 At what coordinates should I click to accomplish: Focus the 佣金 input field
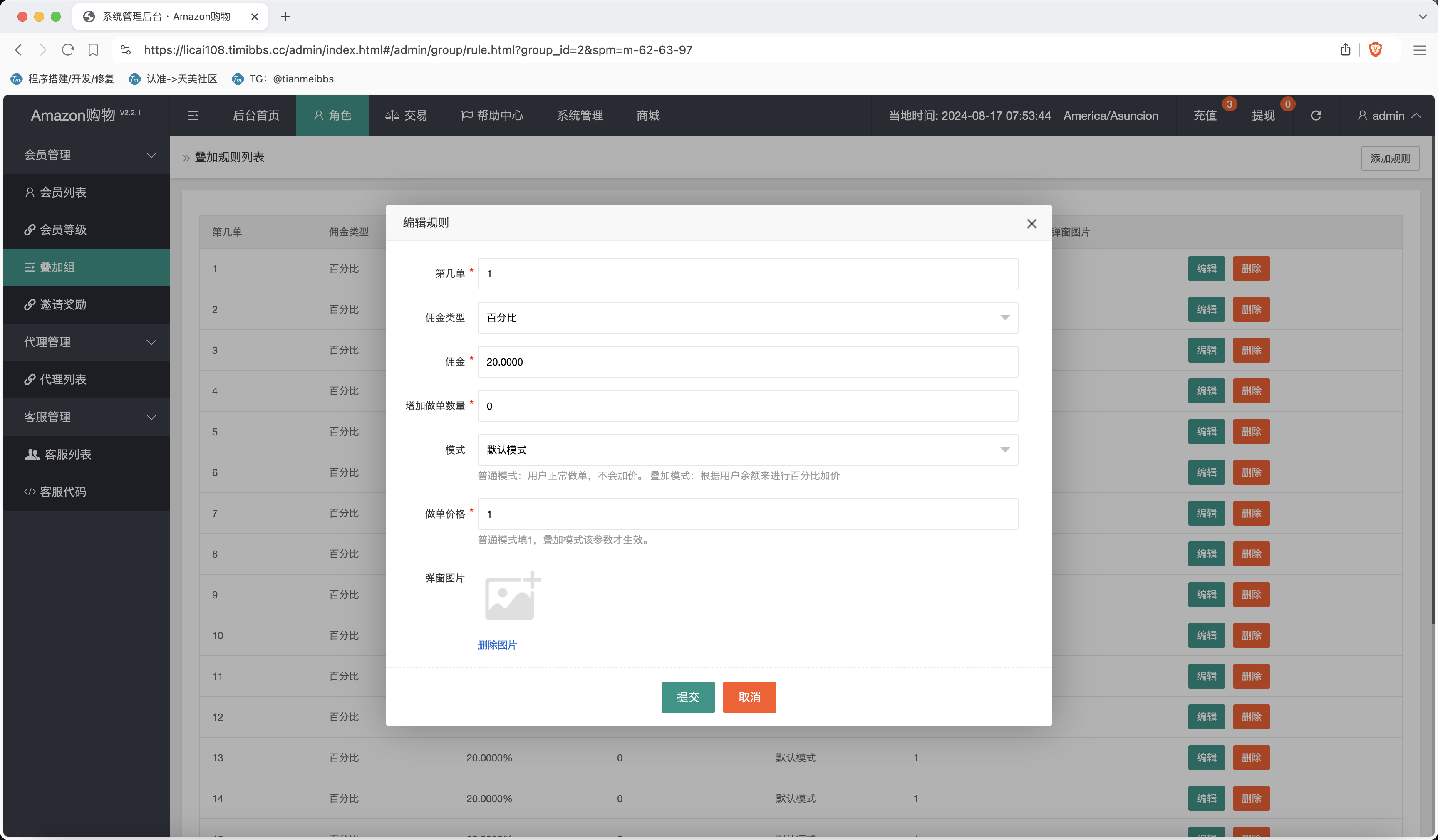[x=748, y=361]
